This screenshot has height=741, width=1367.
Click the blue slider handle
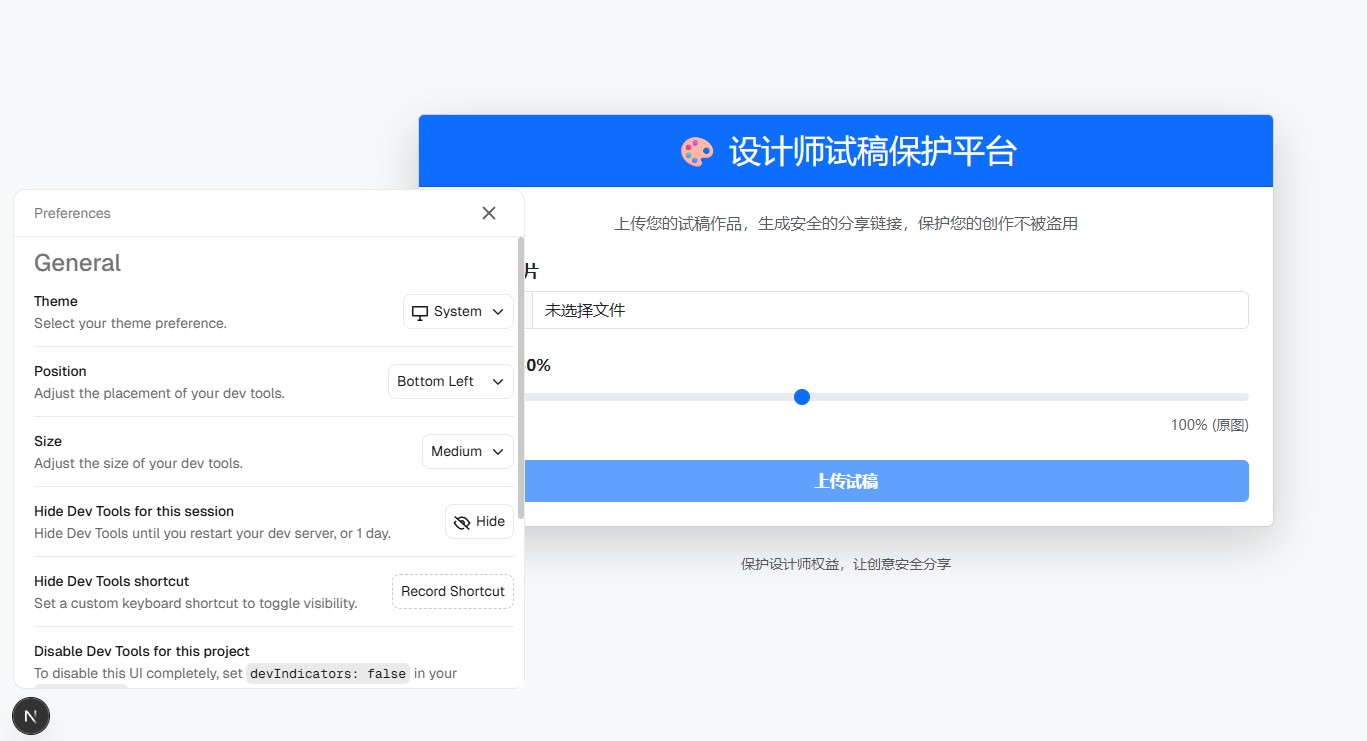tap(801, 397)
